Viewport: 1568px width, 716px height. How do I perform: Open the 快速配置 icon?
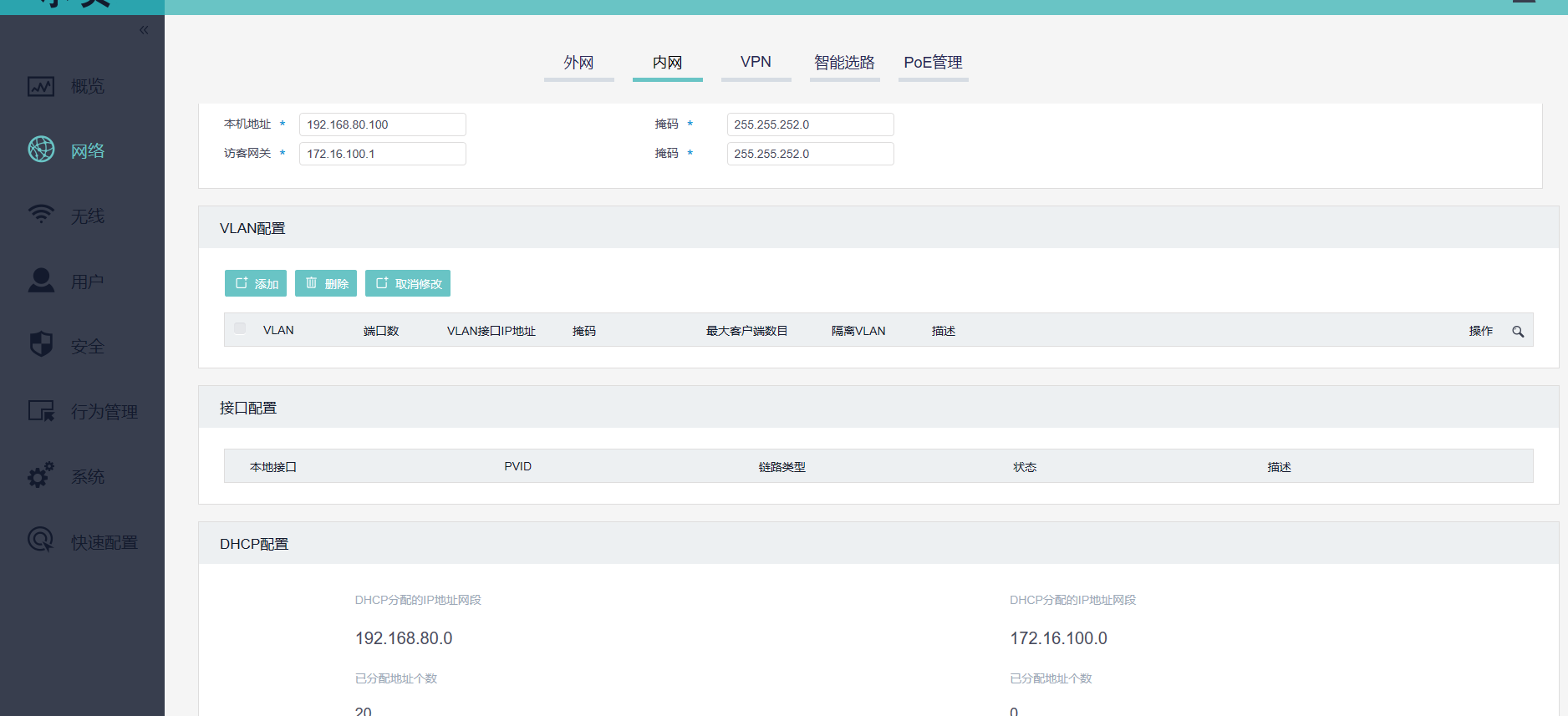point(41,540)
